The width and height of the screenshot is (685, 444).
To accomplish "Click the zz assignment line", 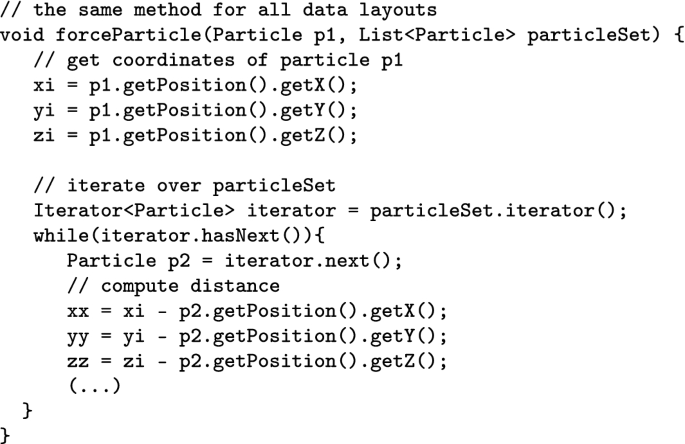I will coord(257,361).
